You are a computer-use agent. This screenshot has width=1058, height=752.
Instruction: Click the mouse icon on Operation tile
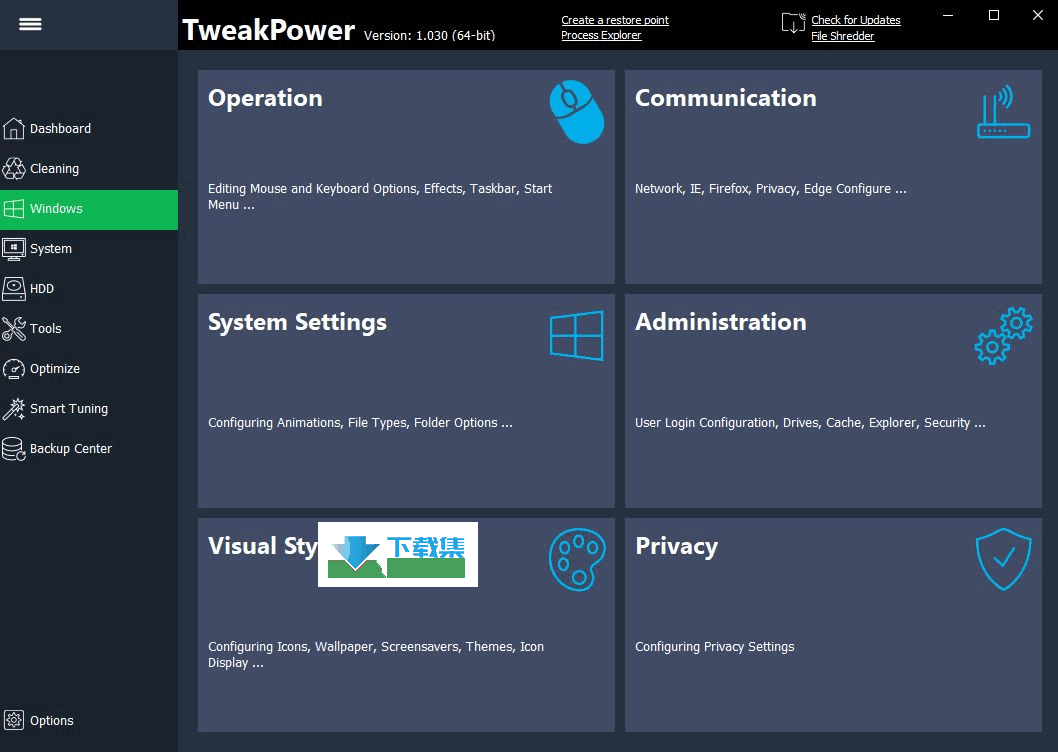coord(576,112)
